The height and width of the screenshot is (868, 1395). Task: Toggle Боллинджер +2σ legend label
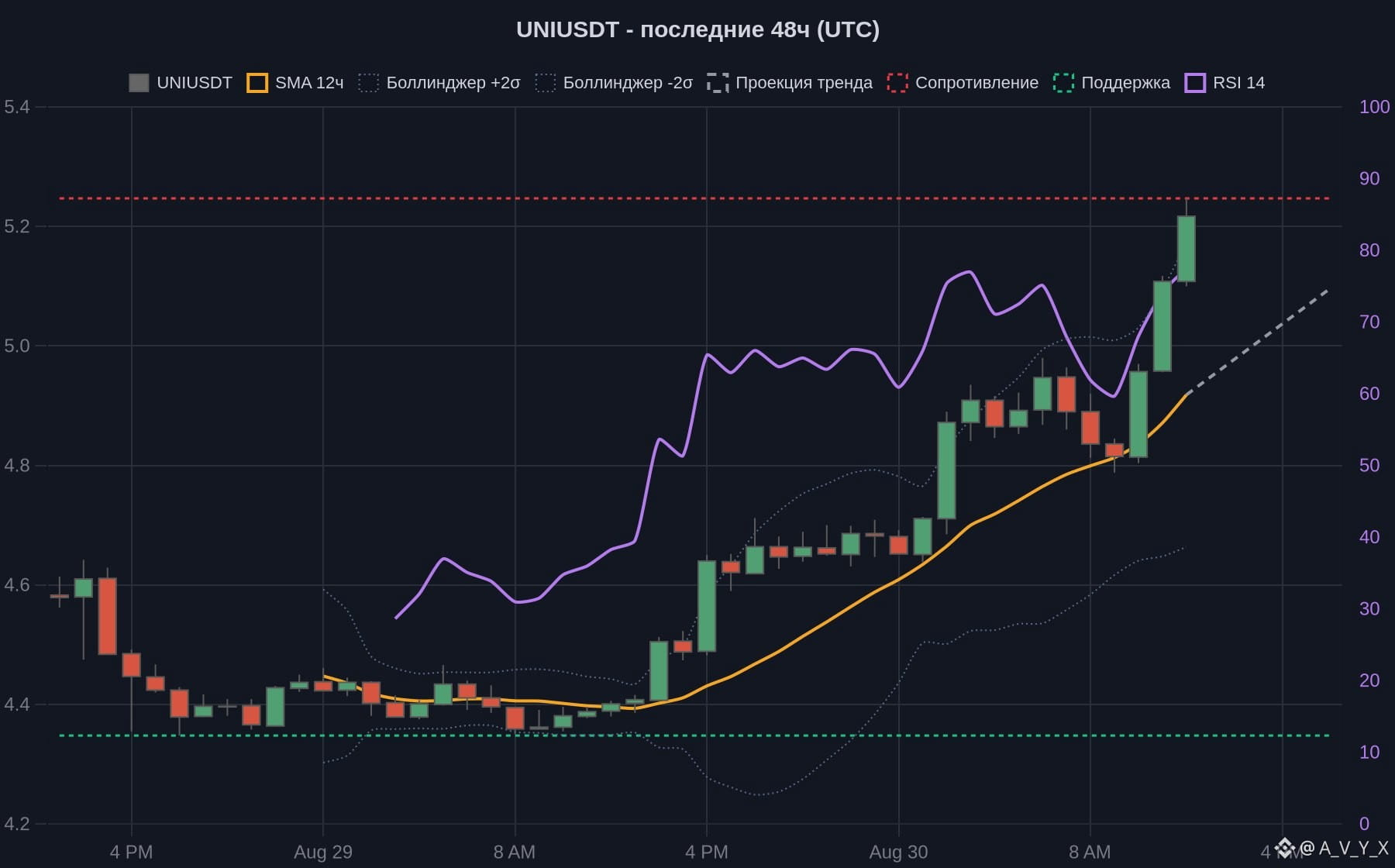point(453,83)
